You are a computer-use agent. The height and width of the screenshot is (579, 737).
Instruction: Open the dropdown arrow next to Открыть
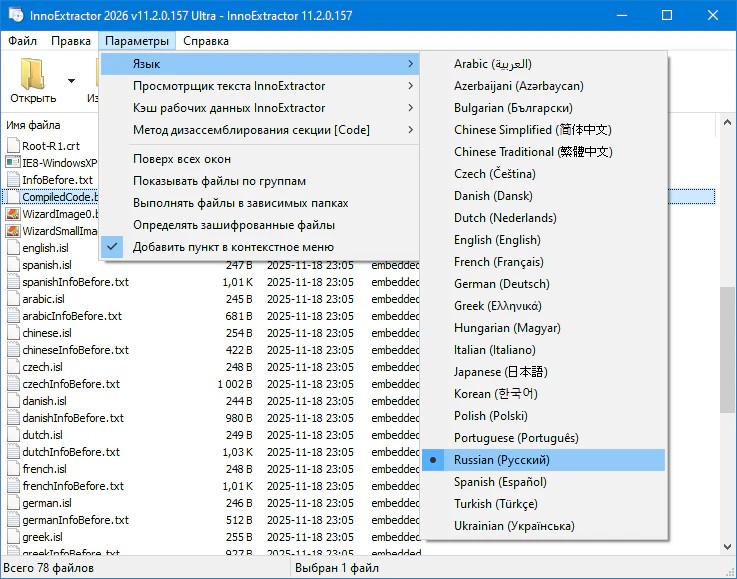[x=71, y=81]
